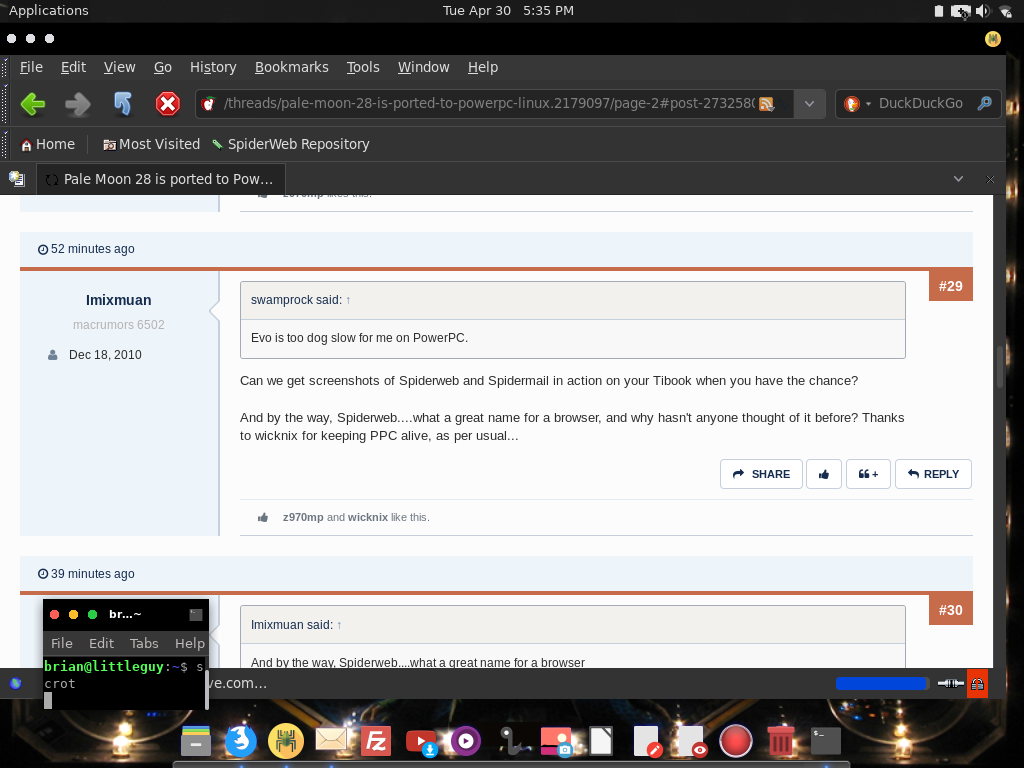Open the address bar history dropdown
The width and height of the screenshot is (1024, 768).
(809, 104)
